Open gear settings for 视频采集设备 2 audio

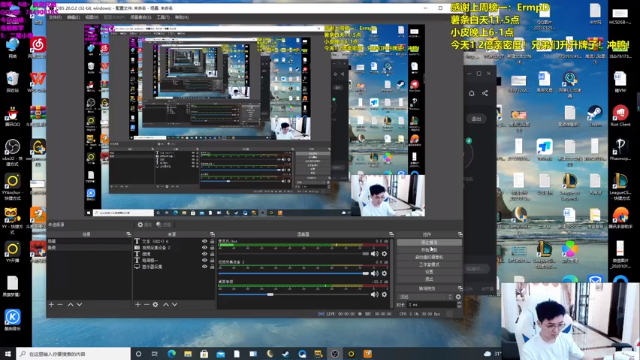tap(384, 273)
